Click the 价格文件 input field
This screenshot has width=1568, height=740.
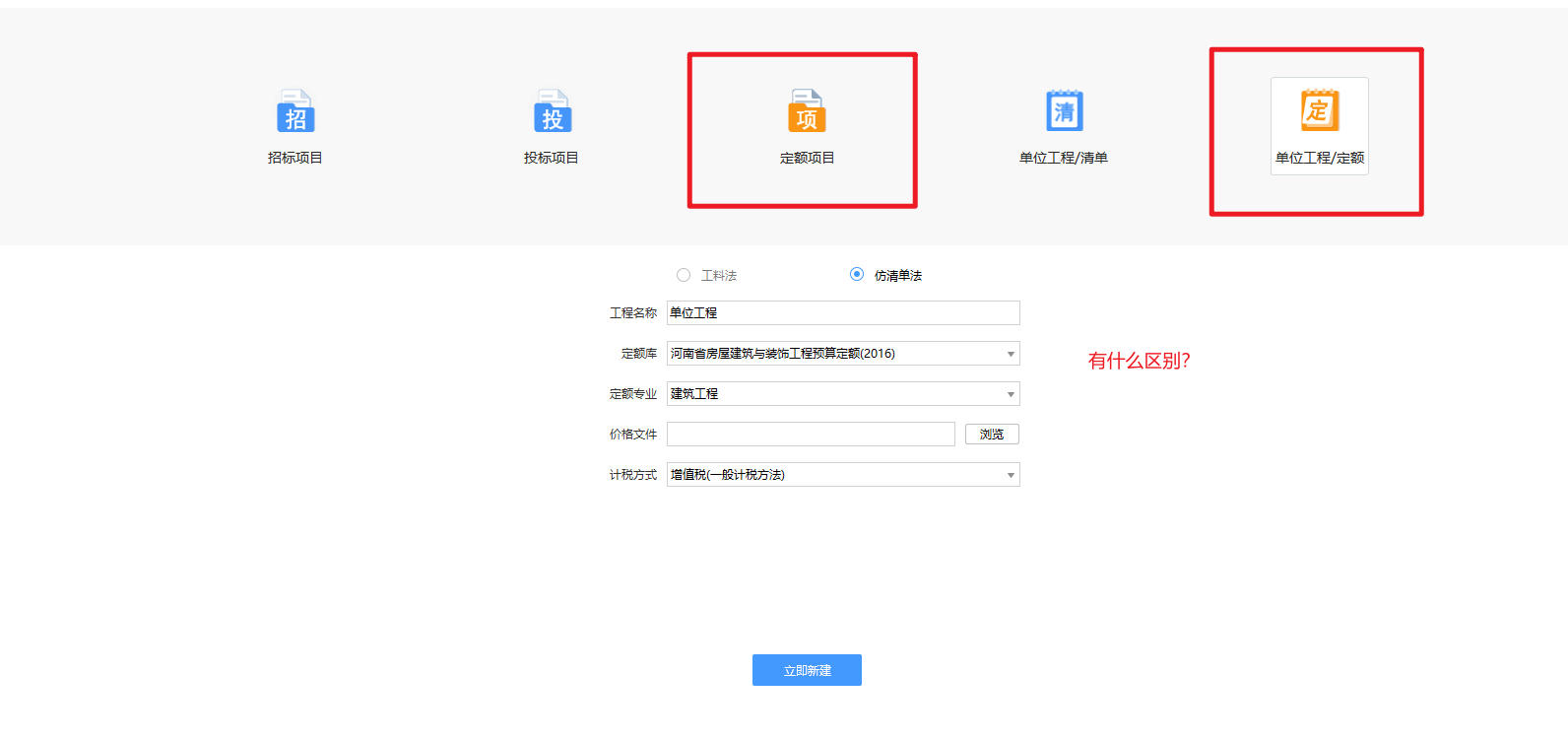tap(811, 434)
